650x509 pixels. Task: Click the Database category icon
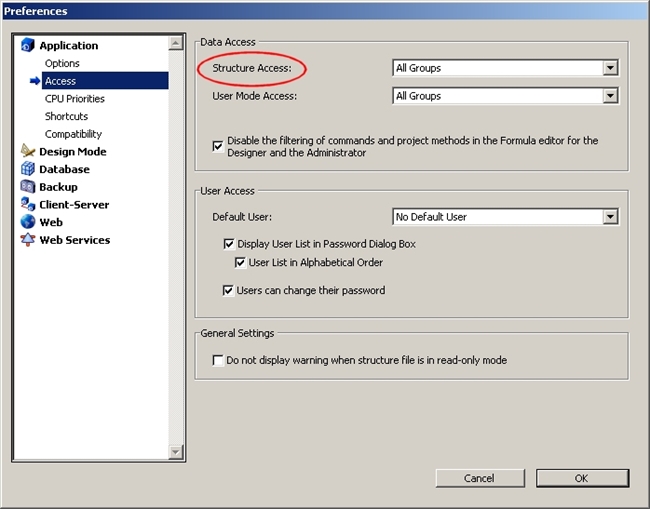pyautogui.click(x=28, y=169)
